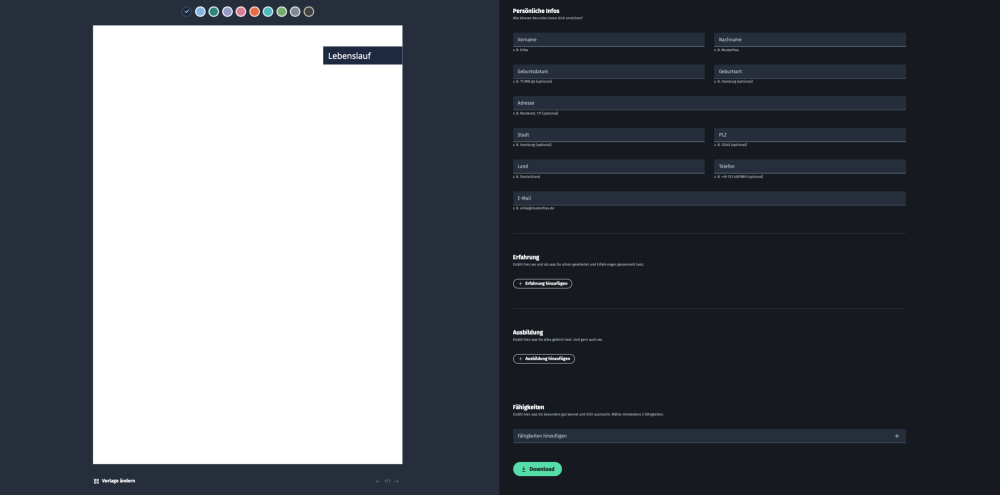Click the PLZ input field
This screenshot has width=1000, height=495.
click(810, 135)
